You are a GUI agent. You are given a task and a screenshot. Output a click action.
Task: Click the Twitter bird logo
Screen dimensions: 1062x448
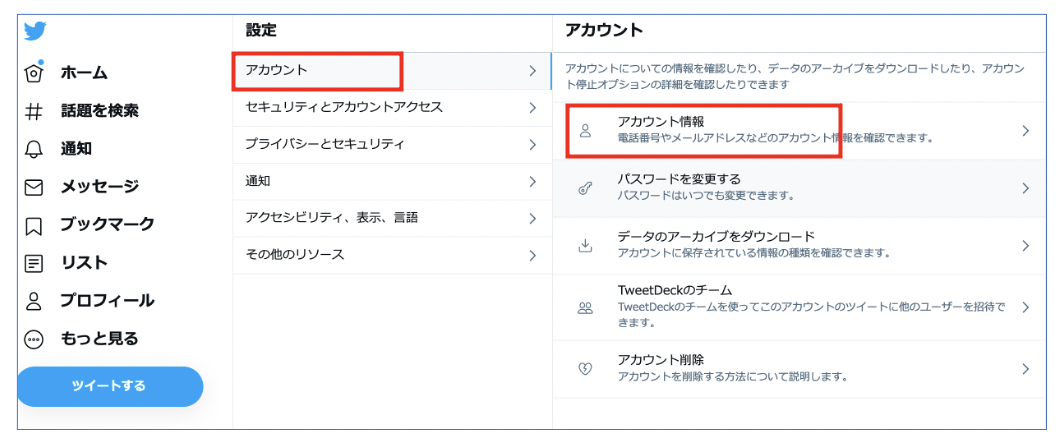[x=35, y=32]
